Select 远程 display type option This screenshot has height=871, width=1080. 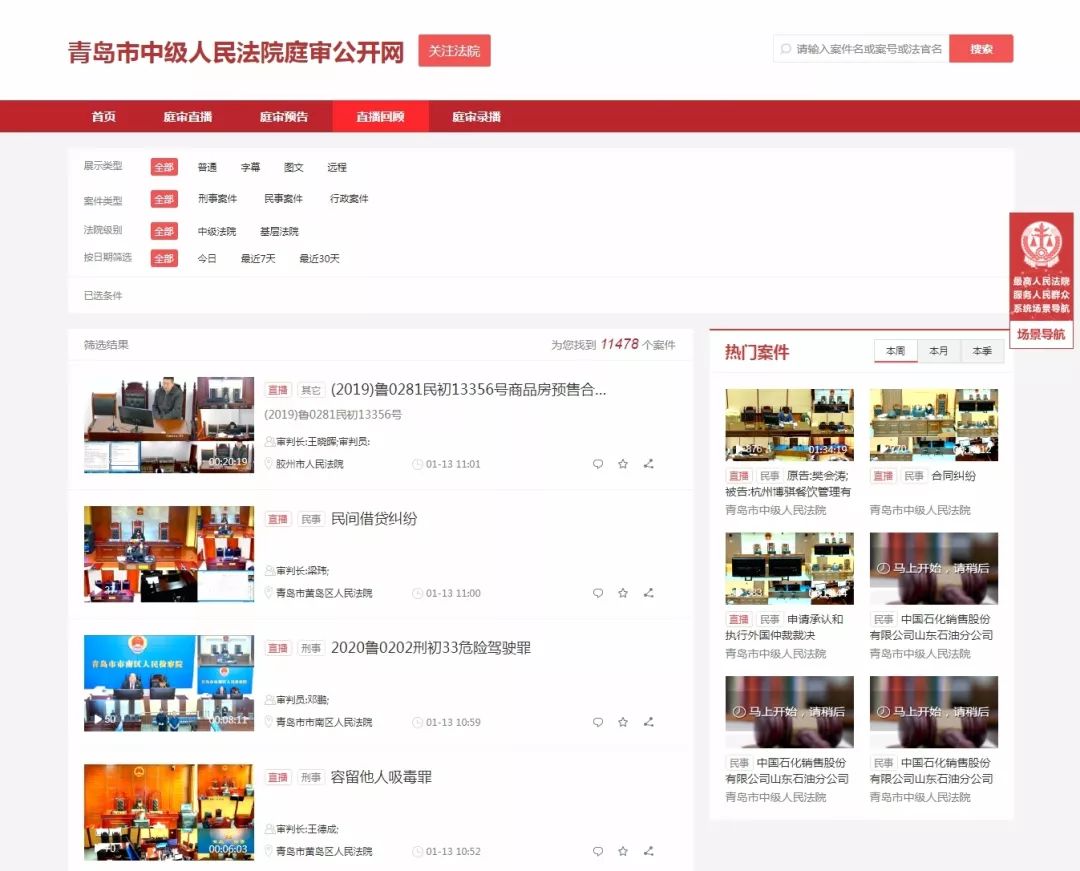click(337, 168)
